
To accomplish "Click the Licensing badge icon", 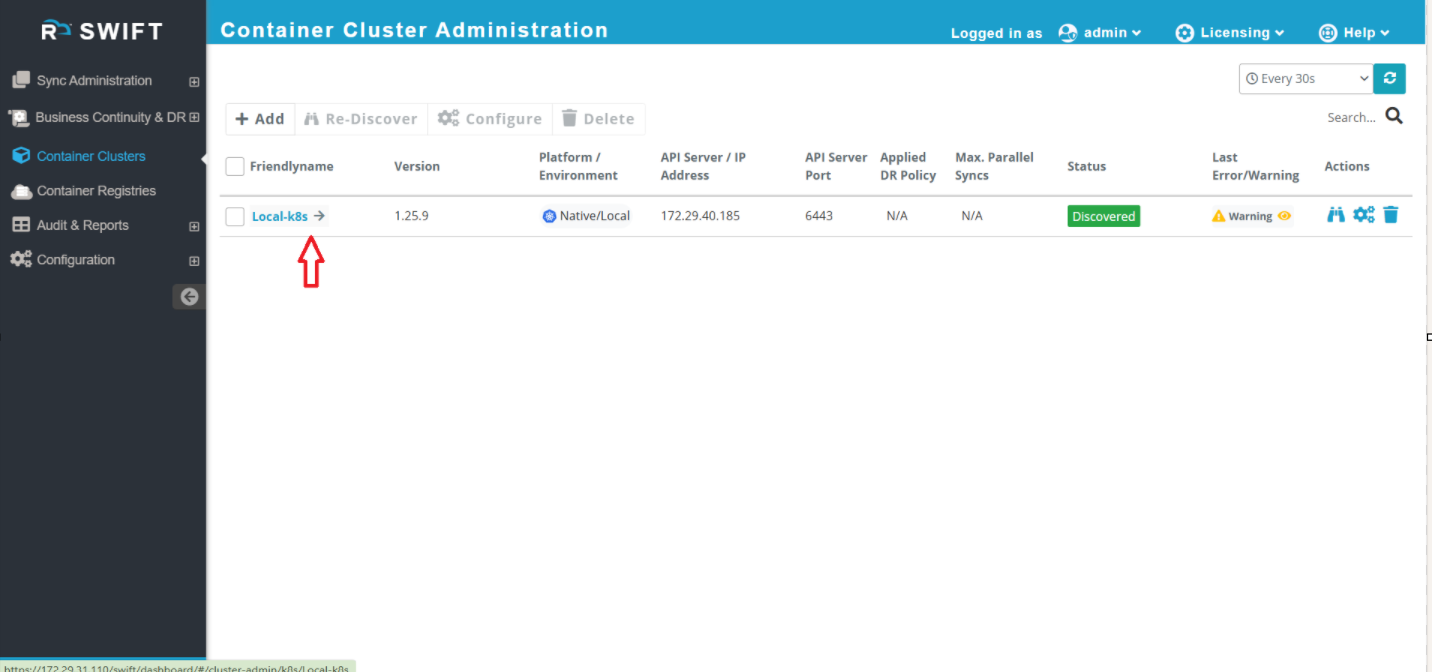I will click(1185, 33).
